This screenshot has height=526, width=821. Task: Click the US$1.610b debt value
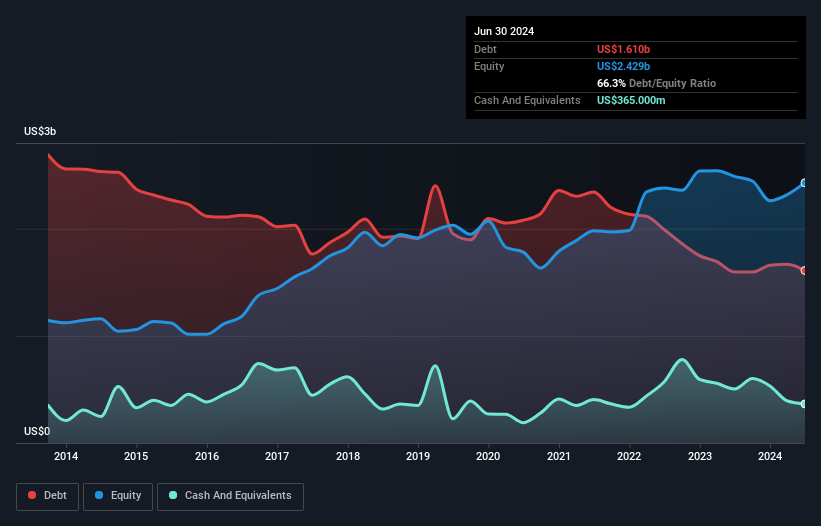(623, 49)
